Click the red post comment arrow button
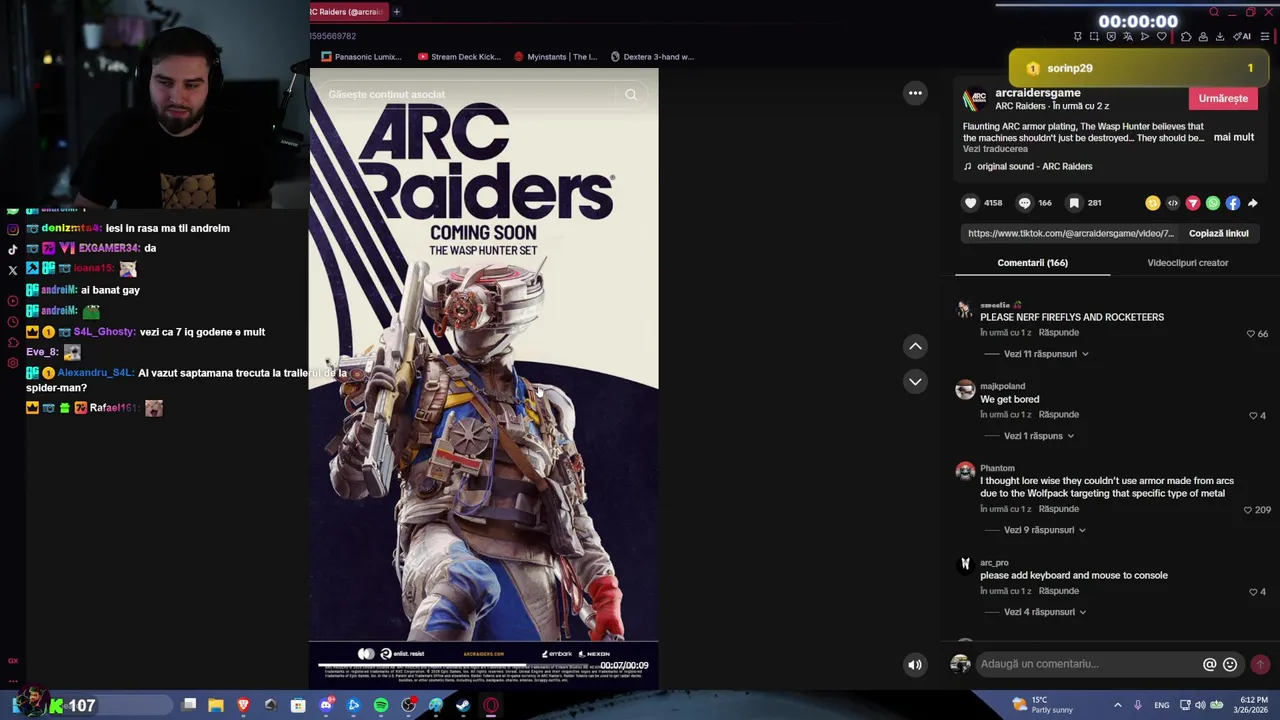Screen dimensions: 1280x720 [1260, 664]
